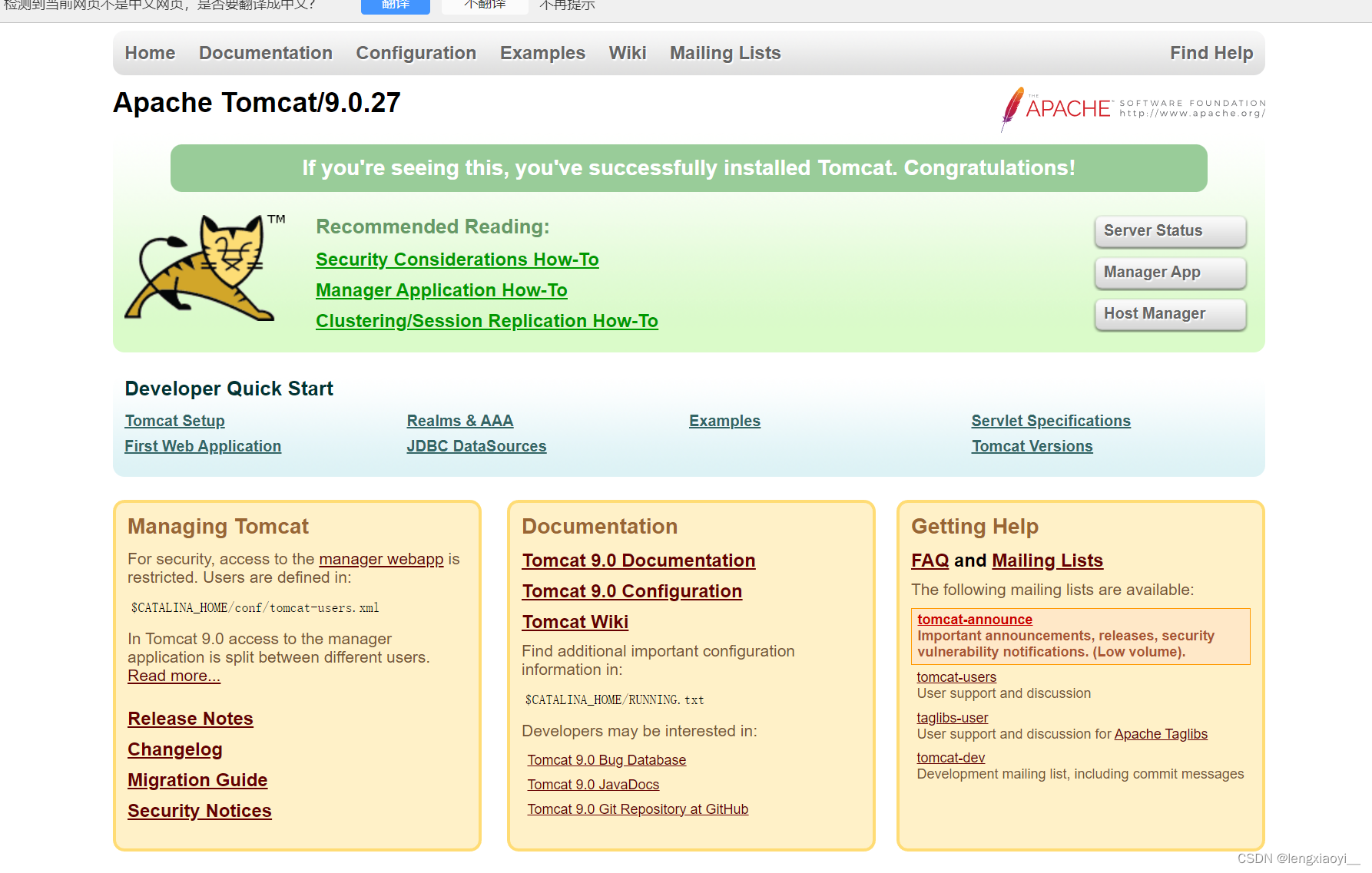The width and height of the screenshot is (1372, 873).
Task: Open Manager Application How-To link
Action: [442, 290]
